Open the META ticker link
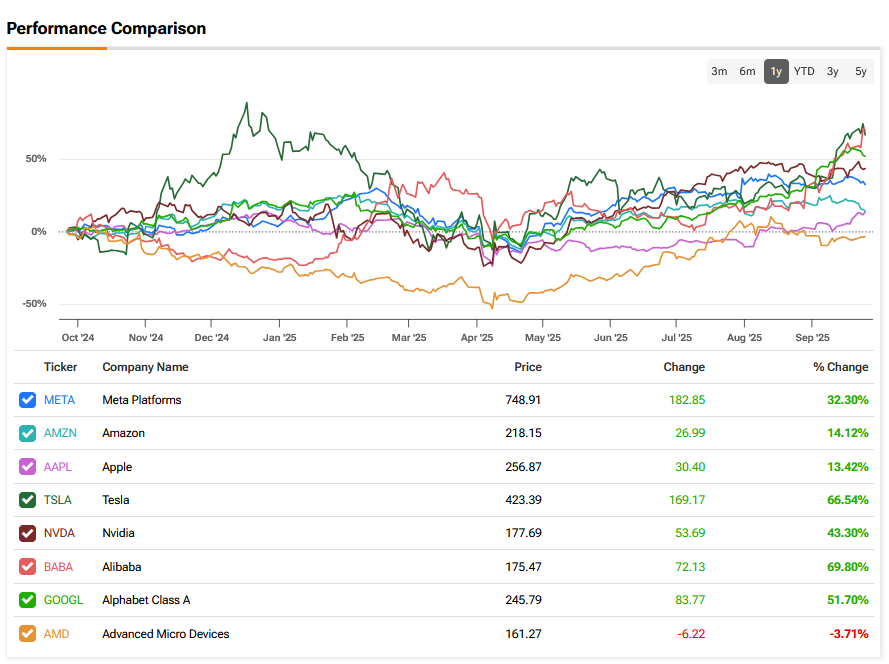889x664 pixels. 60,400
